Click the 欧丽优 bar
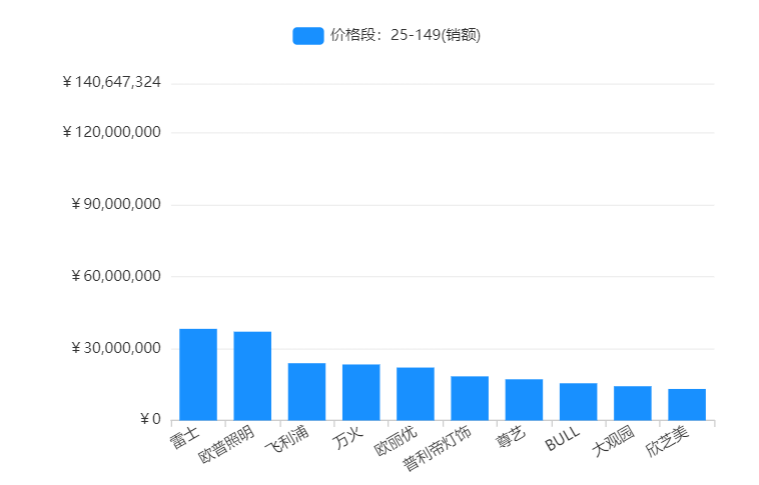Screen dimensions: 759x485 click(x=415, y=393)
